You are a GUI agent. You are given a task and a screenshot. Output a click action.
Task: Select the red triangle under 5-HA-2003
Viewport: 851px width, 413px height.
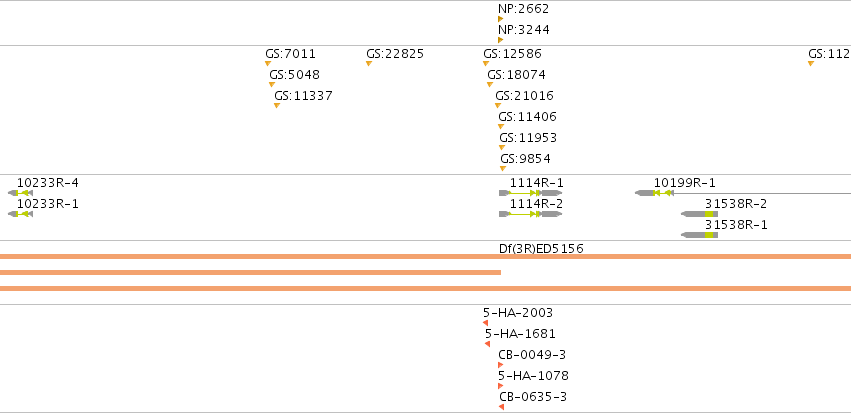point(485,323)
